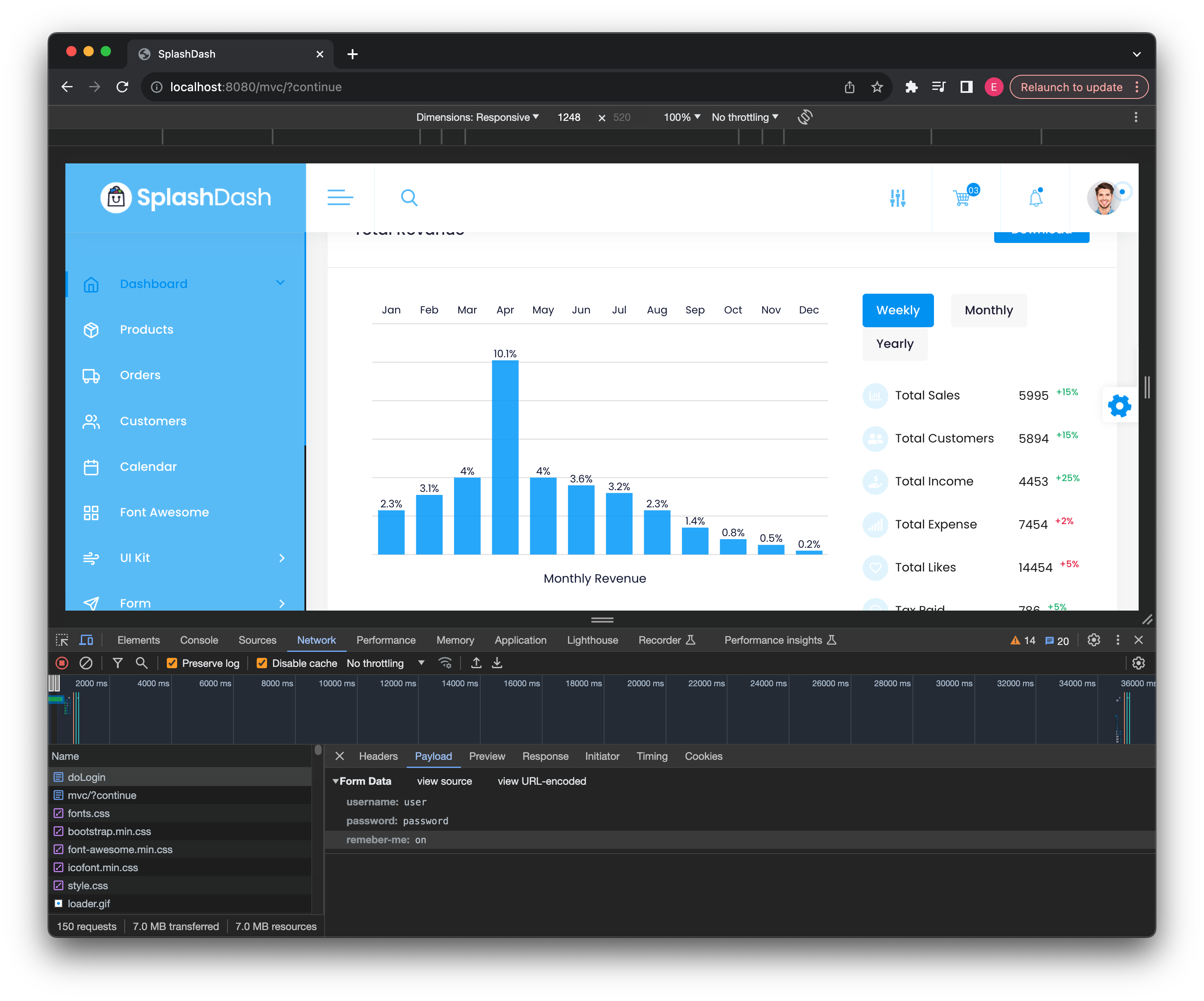Click the Calendar icon in sidebar
This screenshot has width=1204, height=1001.
click(91, 467)
